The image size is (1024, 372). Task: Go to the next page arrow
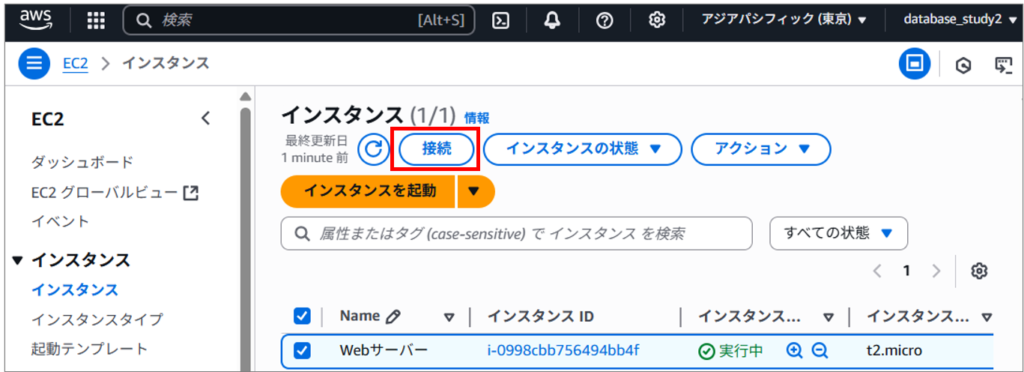pos(936,271)
